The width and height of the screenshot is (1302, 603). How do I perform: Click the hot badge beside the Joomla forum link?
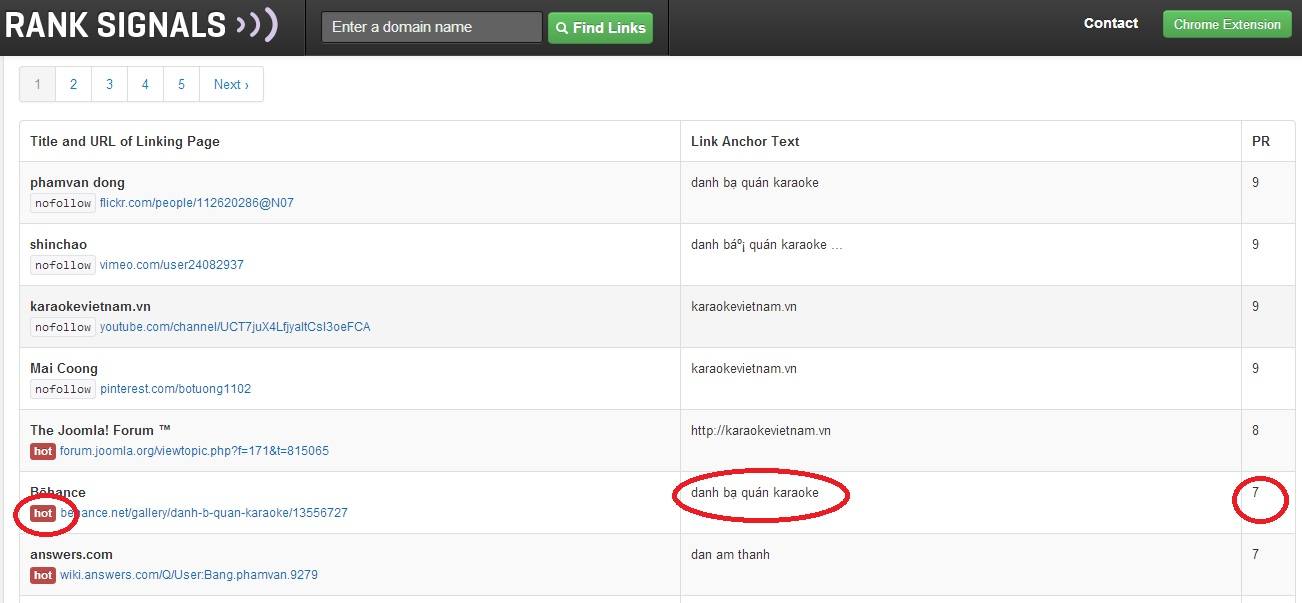pos(43,451)
